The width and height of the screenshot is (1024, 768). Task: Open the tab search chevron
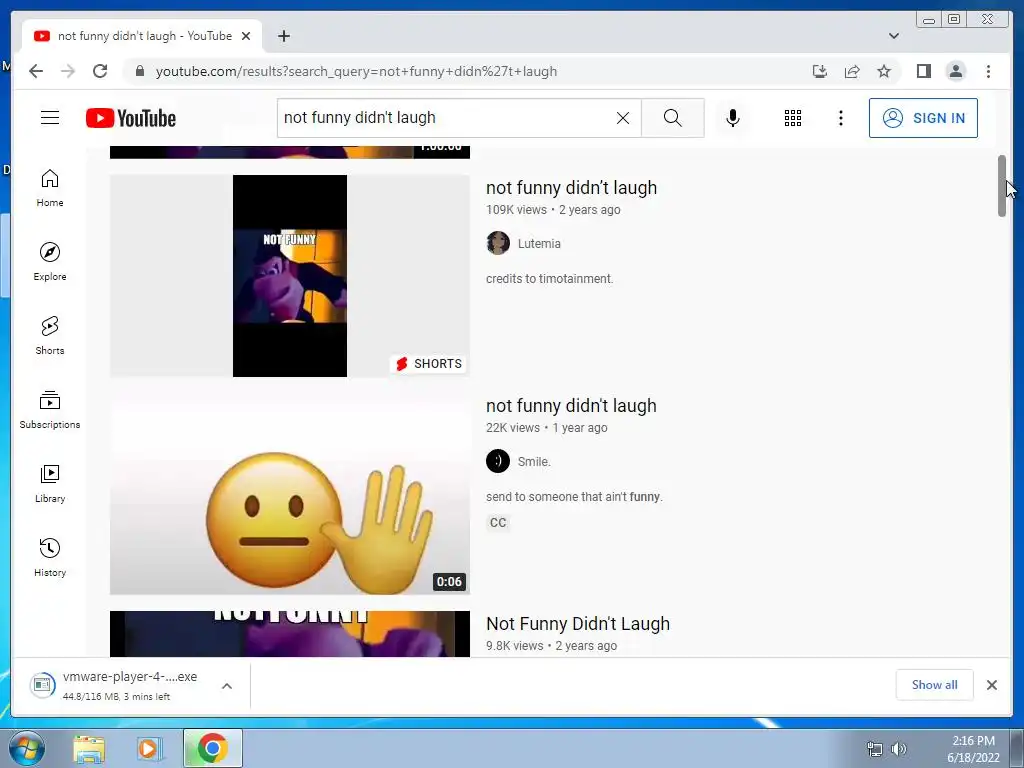(893, 36)
